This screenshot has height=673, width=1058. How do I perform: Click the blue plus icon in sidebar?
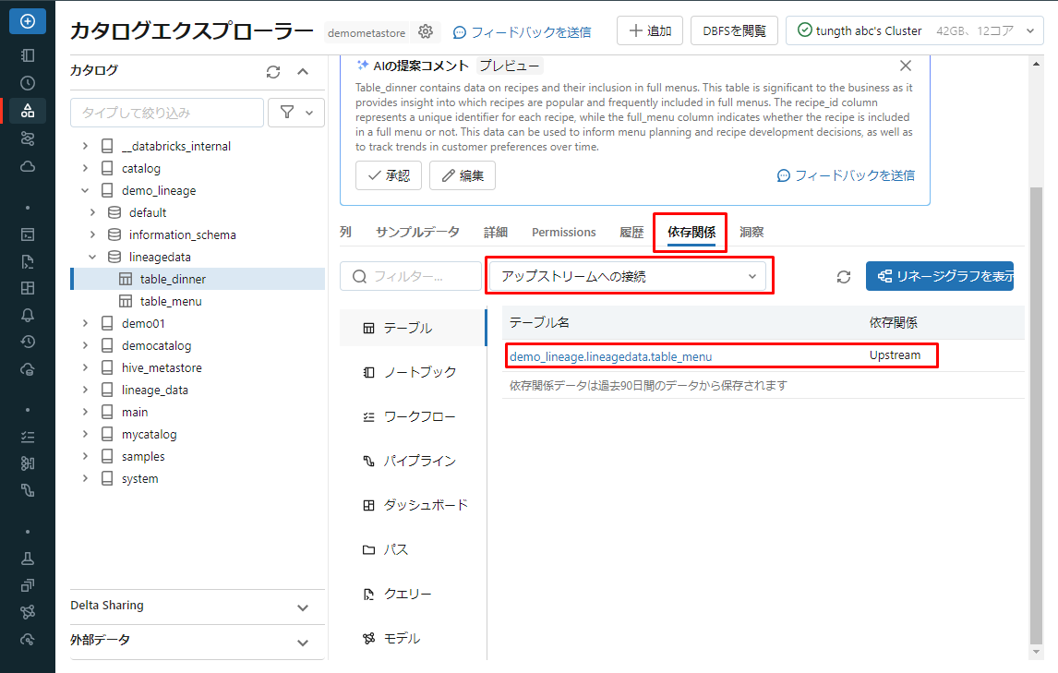[x=27, y=21]
